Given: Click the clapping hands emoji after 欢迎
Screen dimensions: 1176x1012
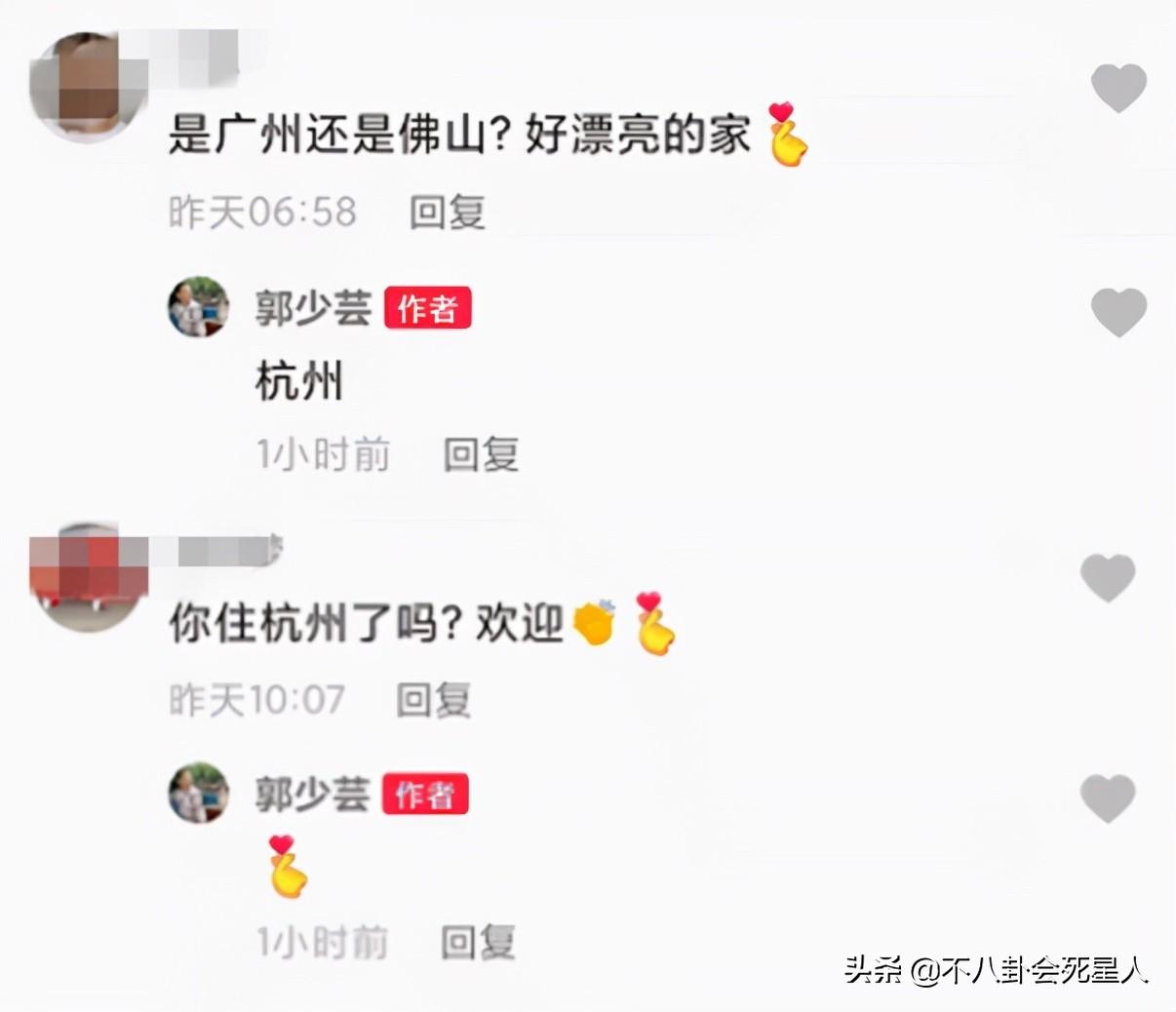Looking at the screenshot, I should (x=596, y=622).
